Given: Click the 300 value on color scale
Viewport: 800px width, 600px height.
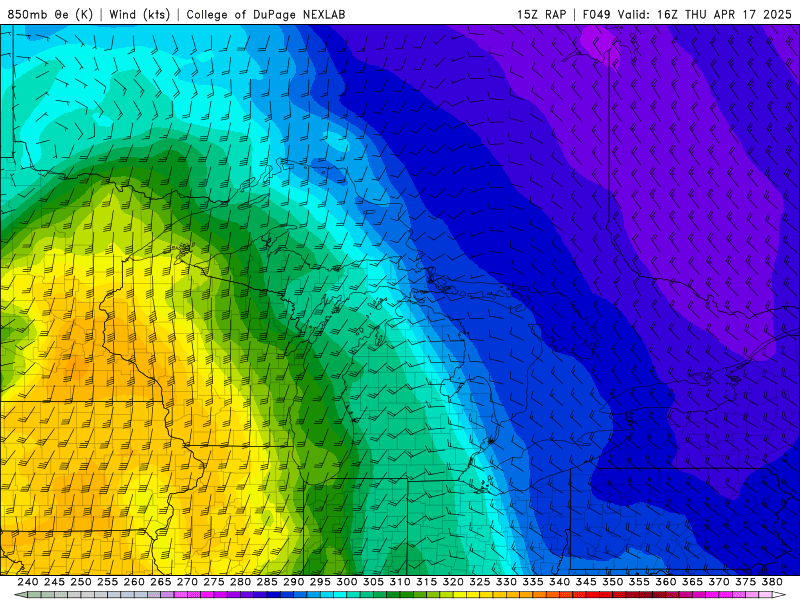Looking at the screenshot, I should pos(346,582).
